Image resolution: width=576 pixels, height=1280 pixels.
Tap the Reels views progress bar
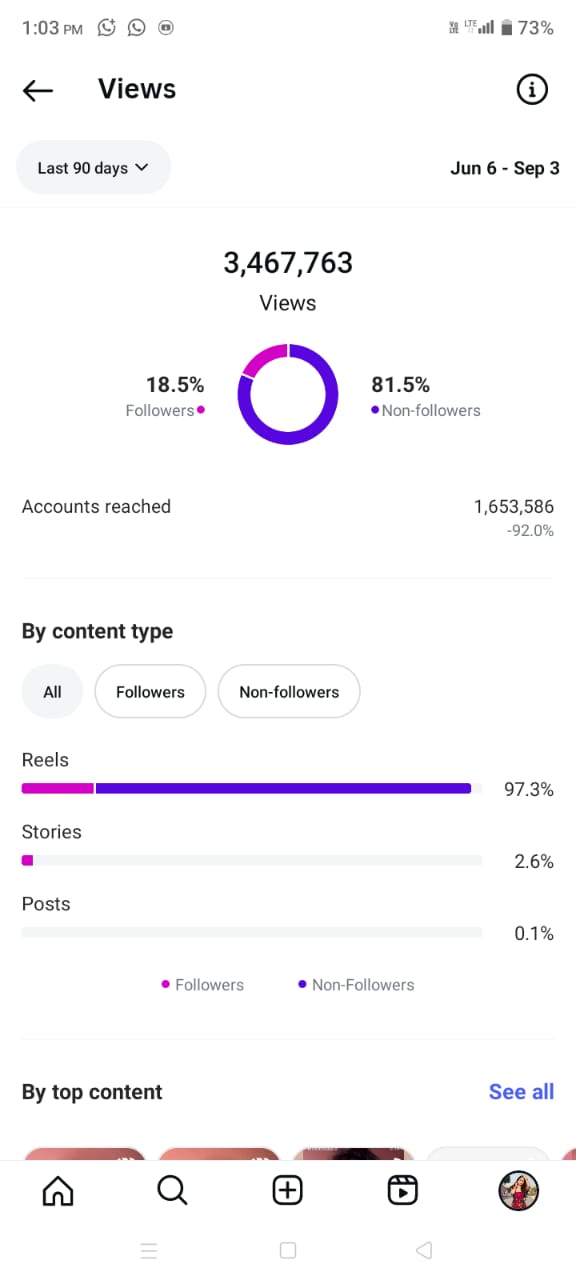[252, 789]
